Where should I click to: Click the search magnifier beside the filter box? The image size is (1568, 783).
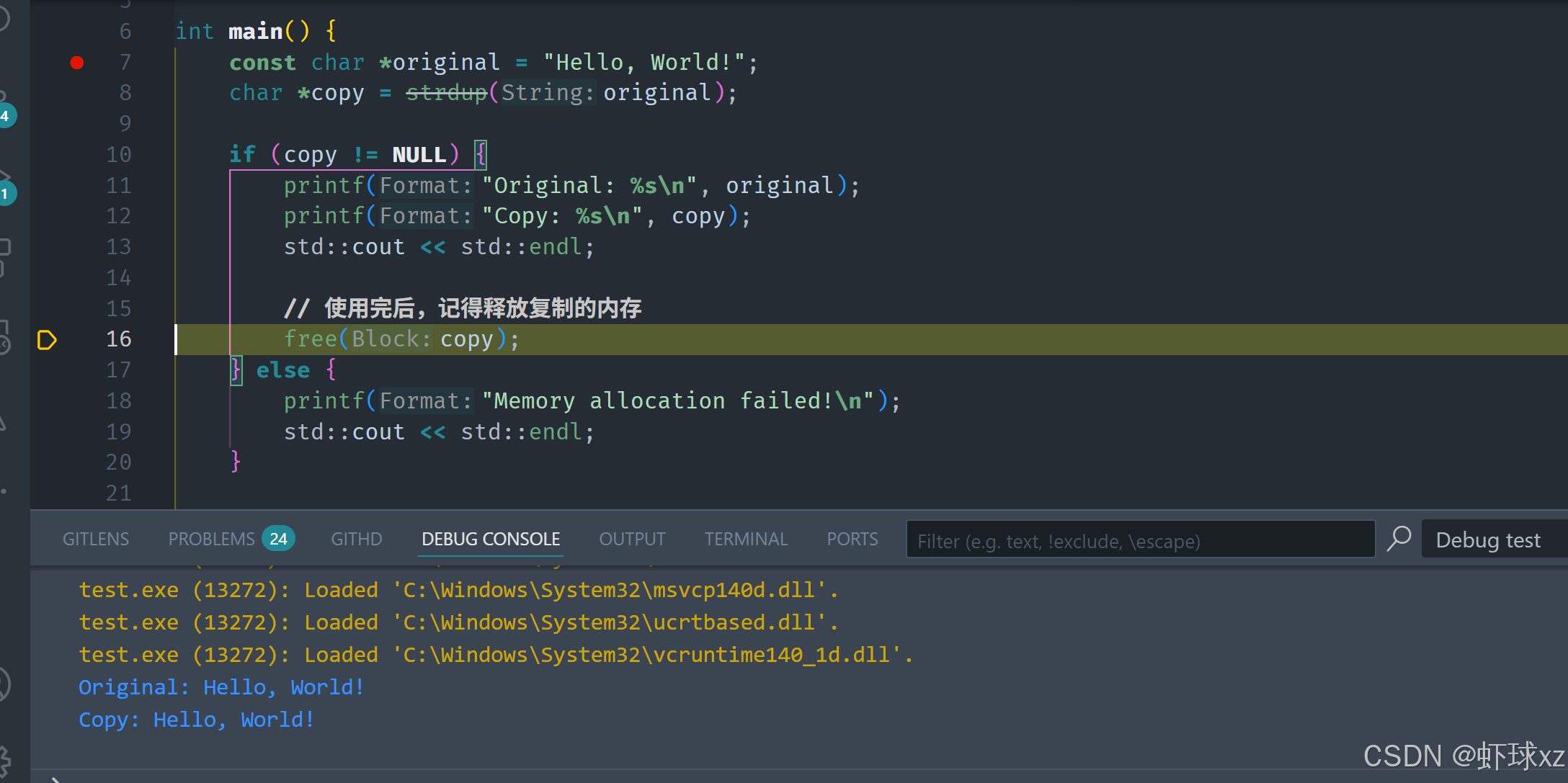(x=1399, y=539)
